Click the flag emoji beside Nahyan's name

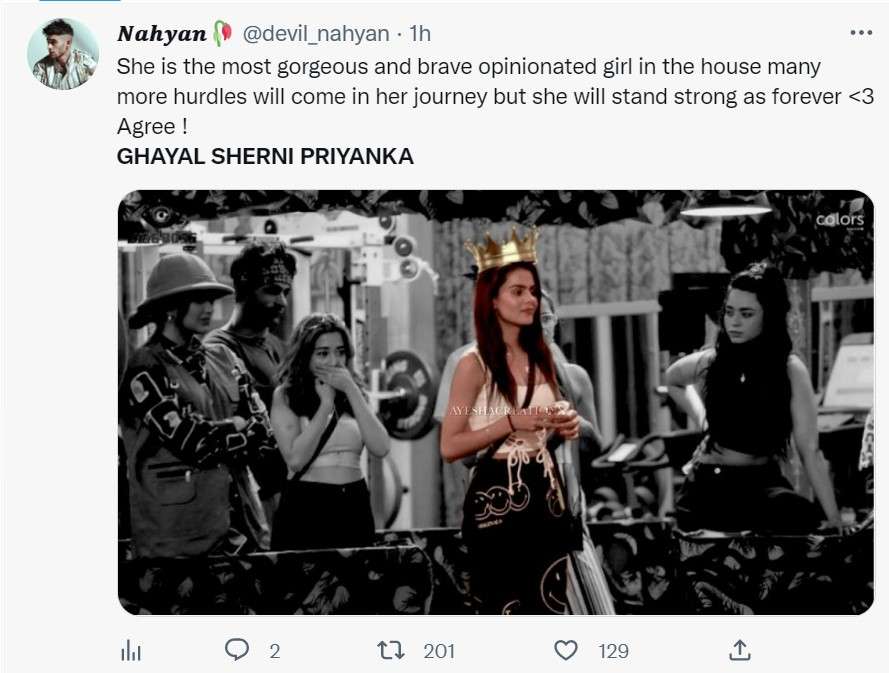[x=224, y=31]
